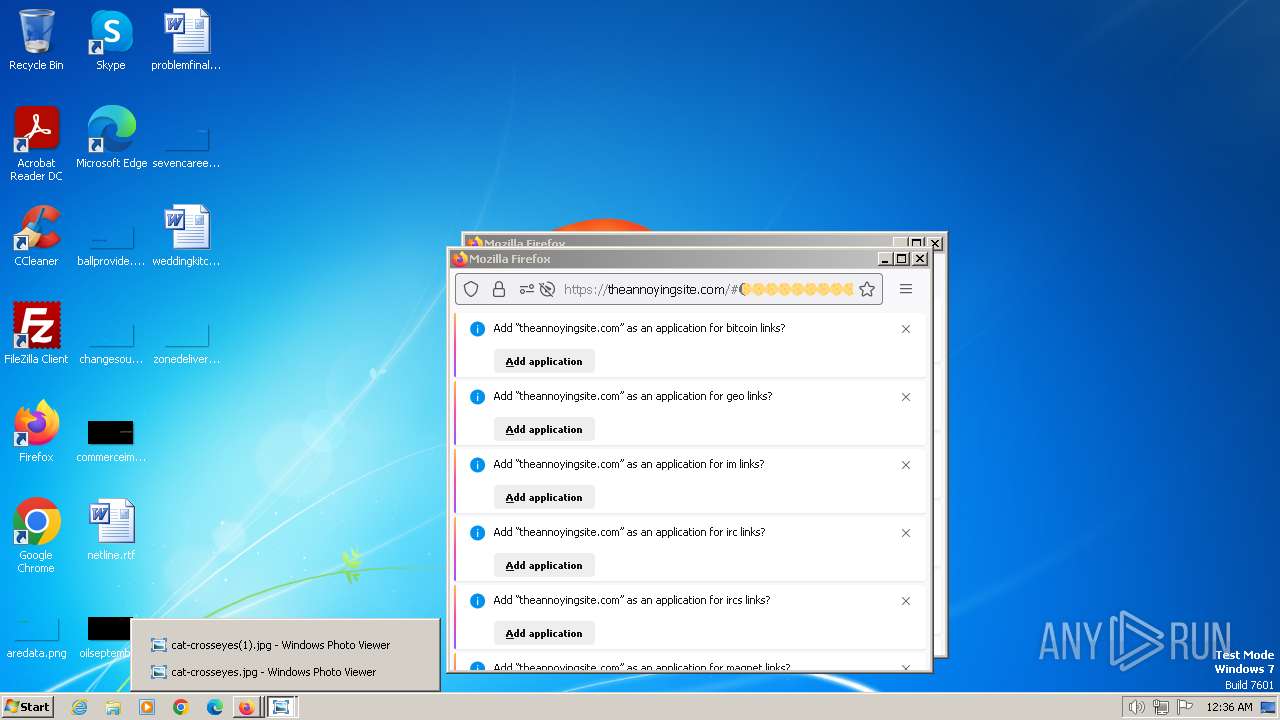Launch Firefox desktop shortcut
Viewport: 1280px width, 720px height.
pyautogui.click(x=36, y=431)
